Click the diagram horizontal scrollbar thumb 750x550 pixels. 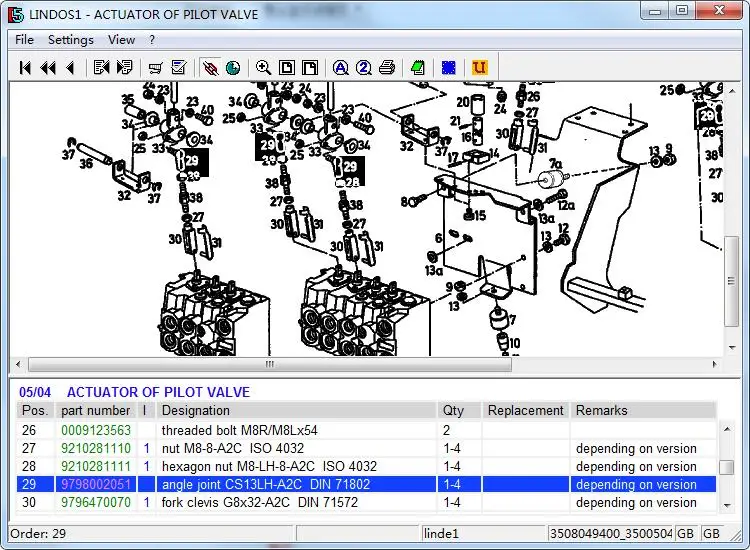pos(270,364)
